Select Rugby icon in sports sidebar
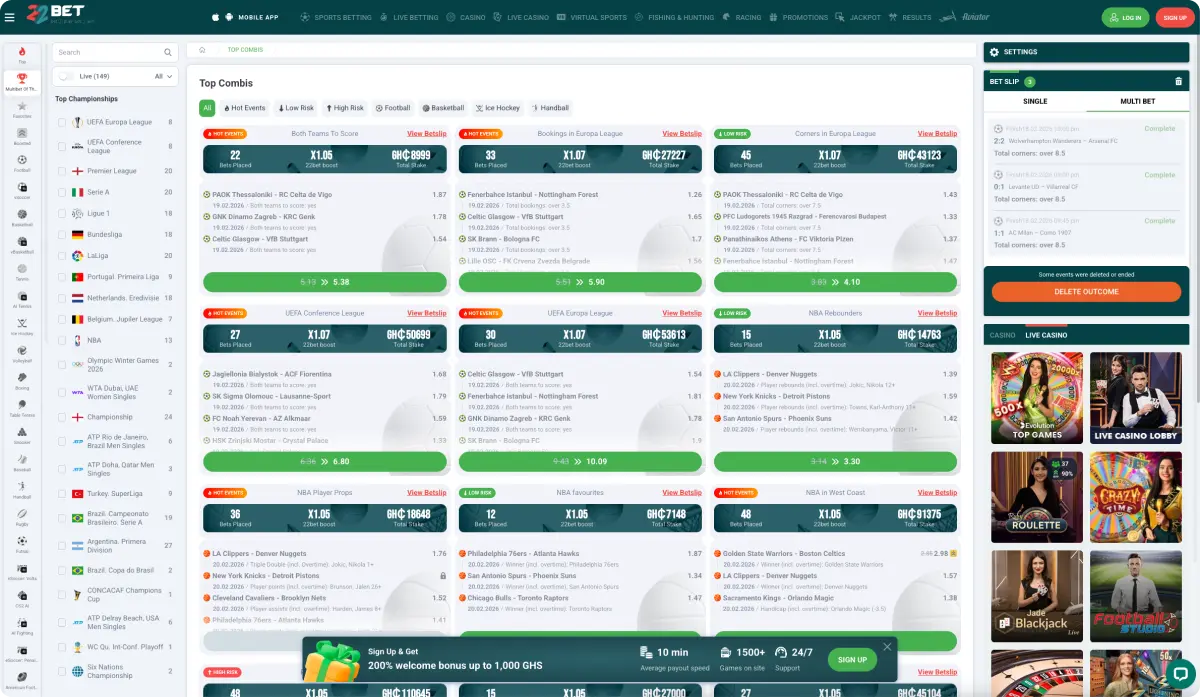 tap(22, 515)
